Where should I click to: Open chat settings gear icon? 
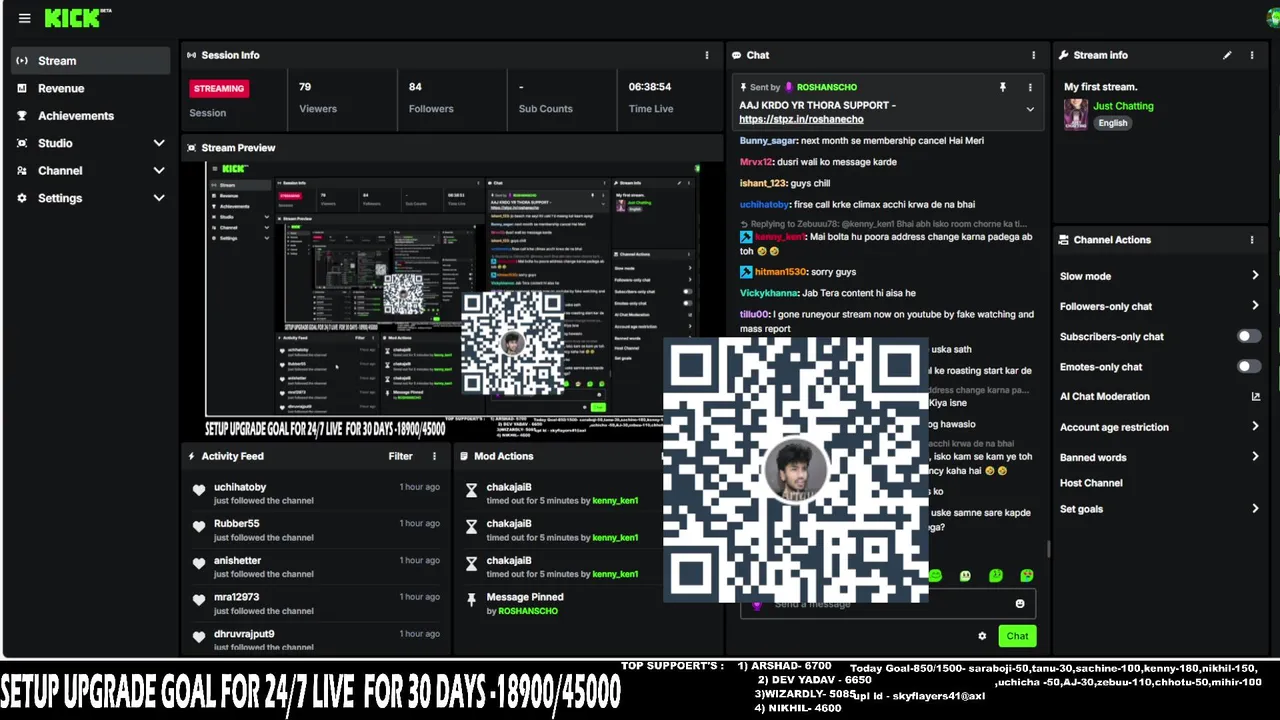pos(982,636)
